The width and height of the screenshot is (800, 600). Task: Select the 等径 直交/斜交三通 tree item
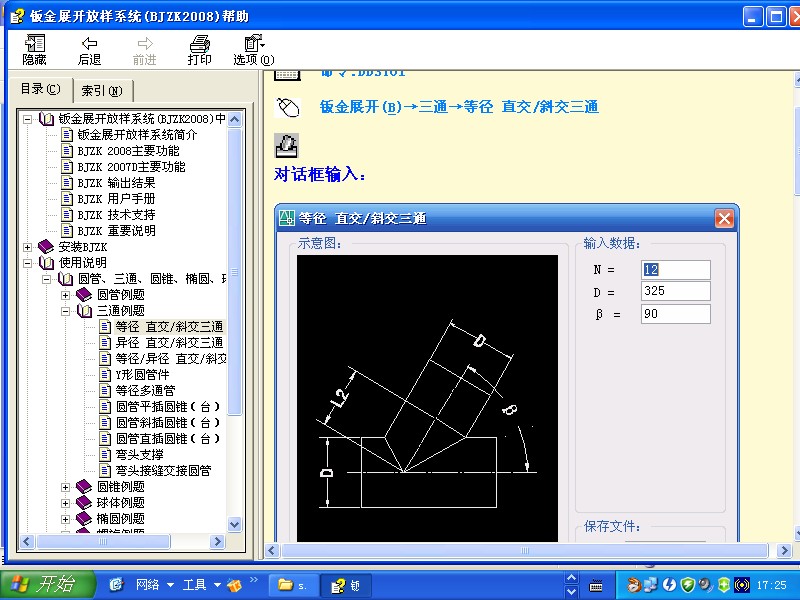[x=169, y=327]
